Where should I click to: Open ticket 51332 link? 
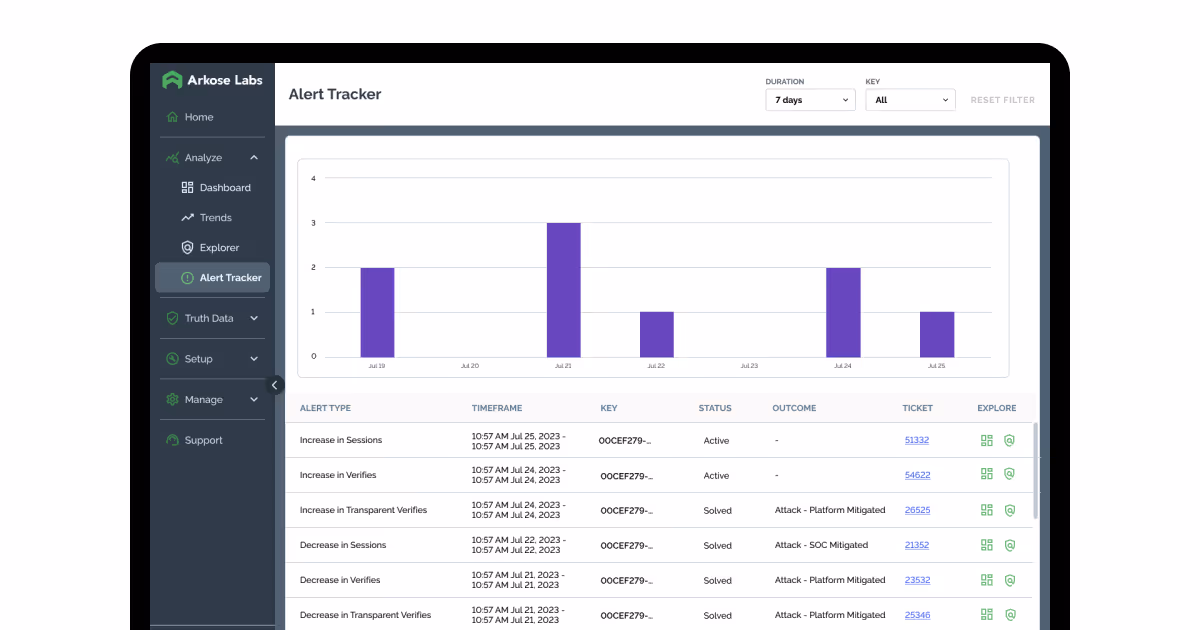coord(917,440)
